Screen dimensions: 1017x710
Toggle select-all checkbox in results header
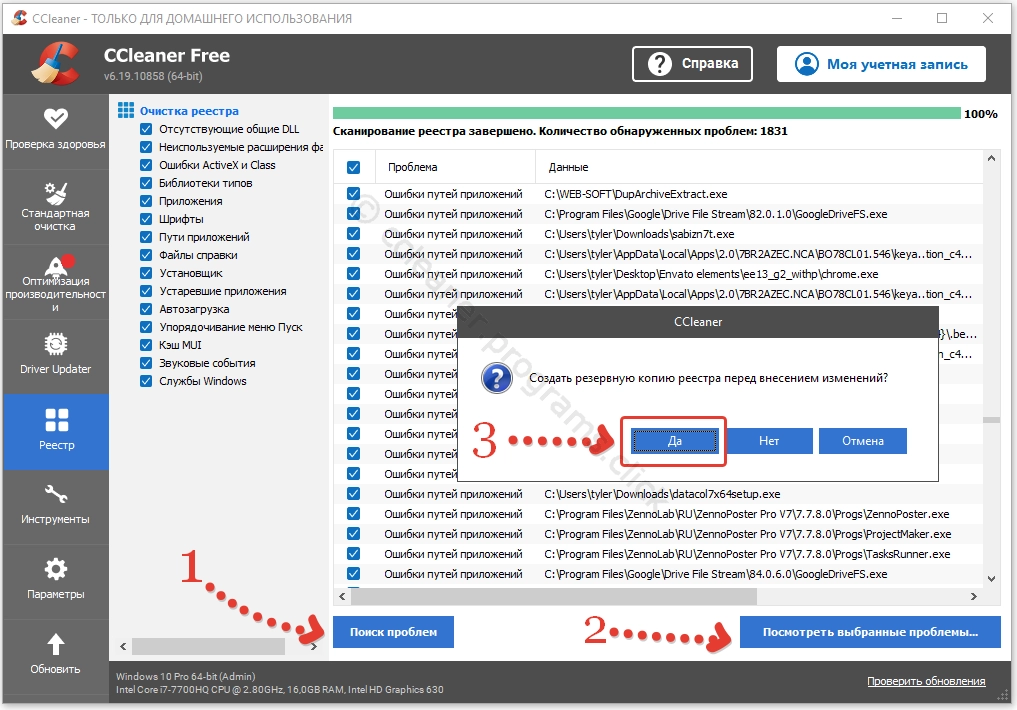353,167
